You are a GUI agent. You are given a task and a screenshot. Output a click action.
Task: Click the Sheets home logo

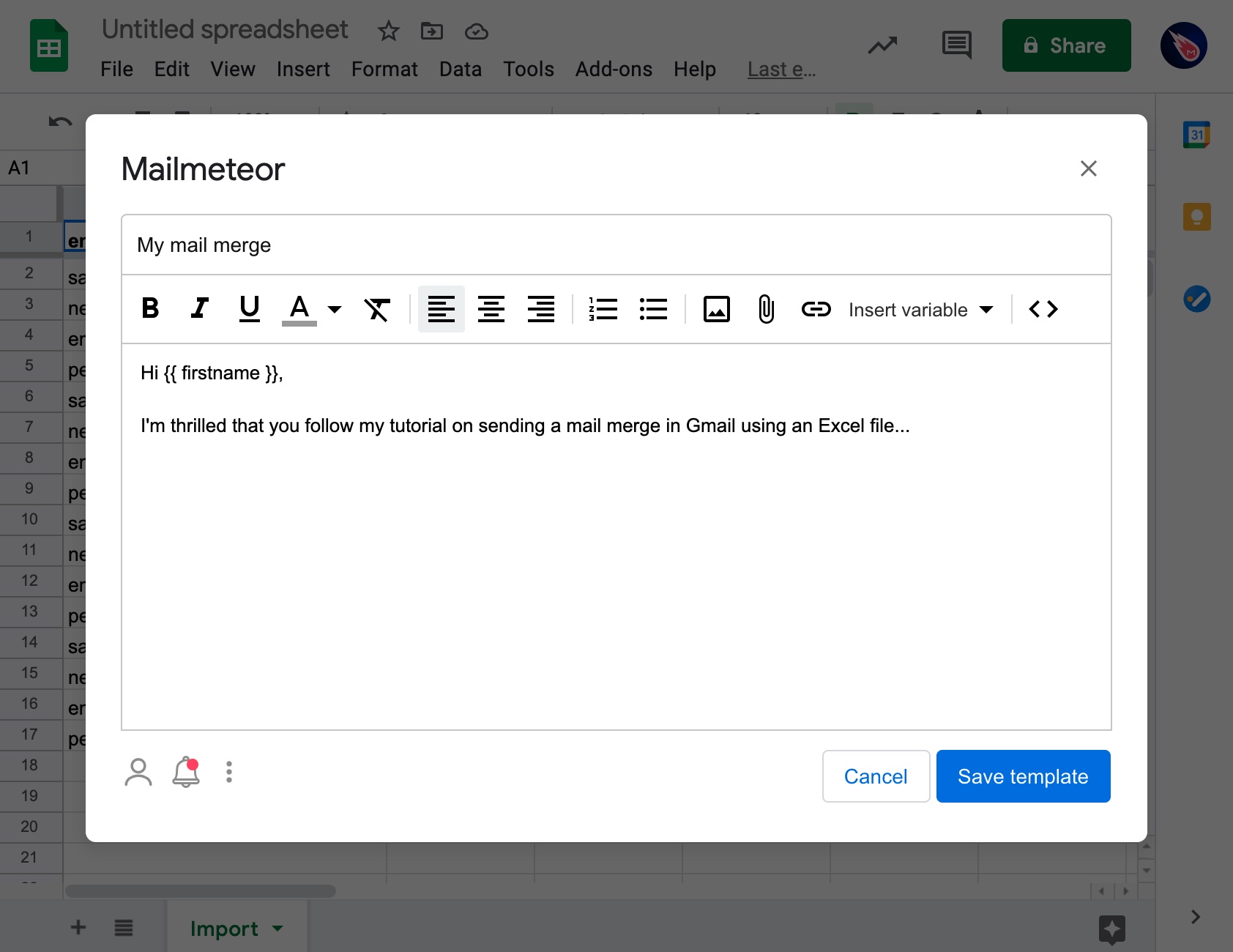click(x=49, y=45)
